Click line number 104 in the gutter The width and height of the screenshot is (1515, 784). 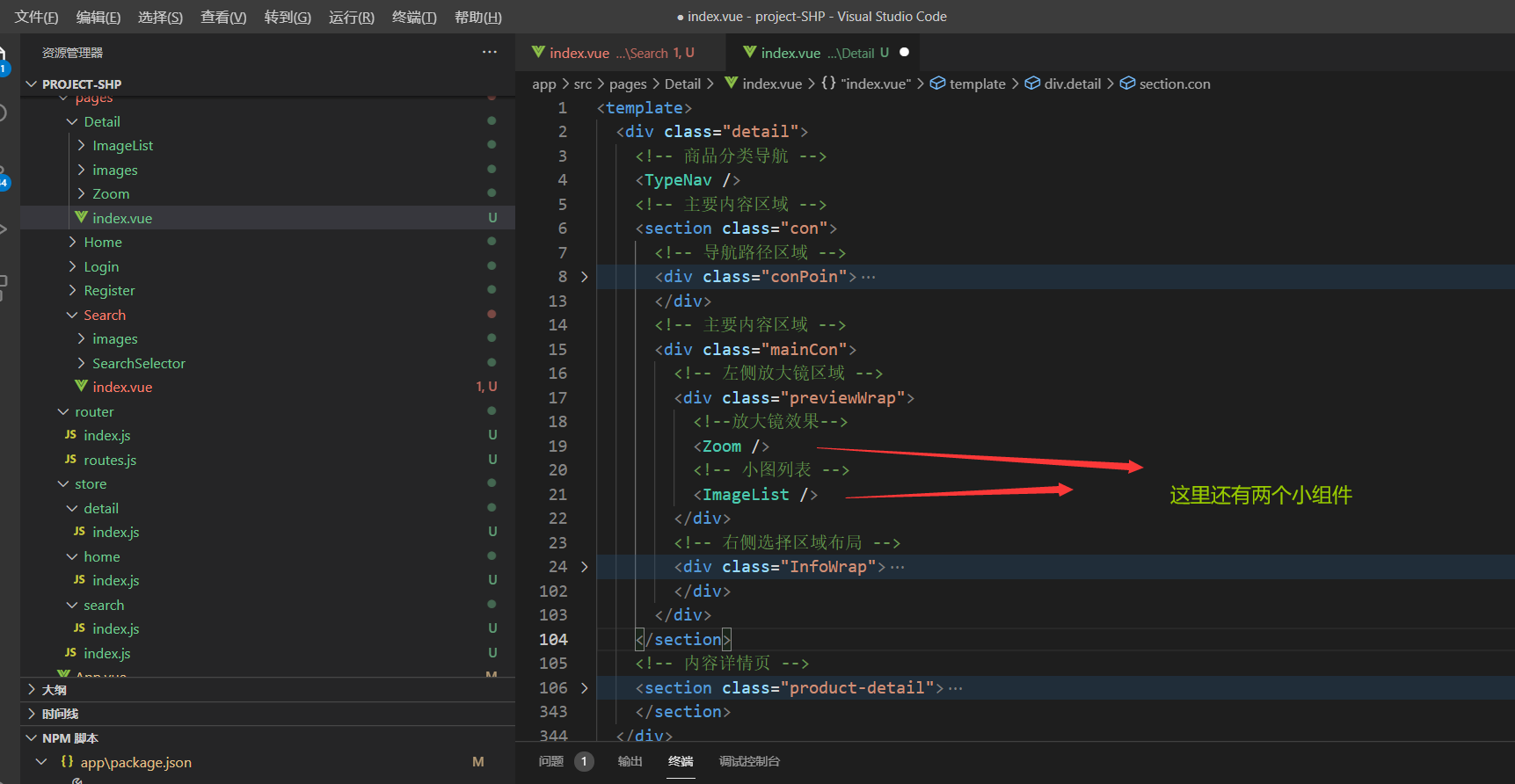tap(553, 639)
